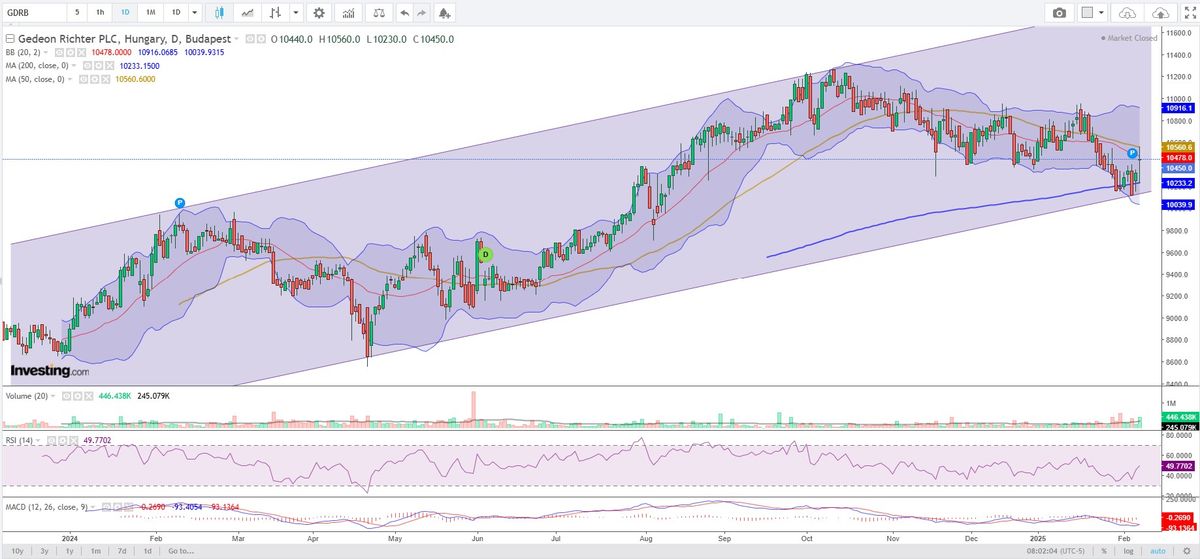
Task: Select the candlestick chart style icon
Action: [221, 12]
